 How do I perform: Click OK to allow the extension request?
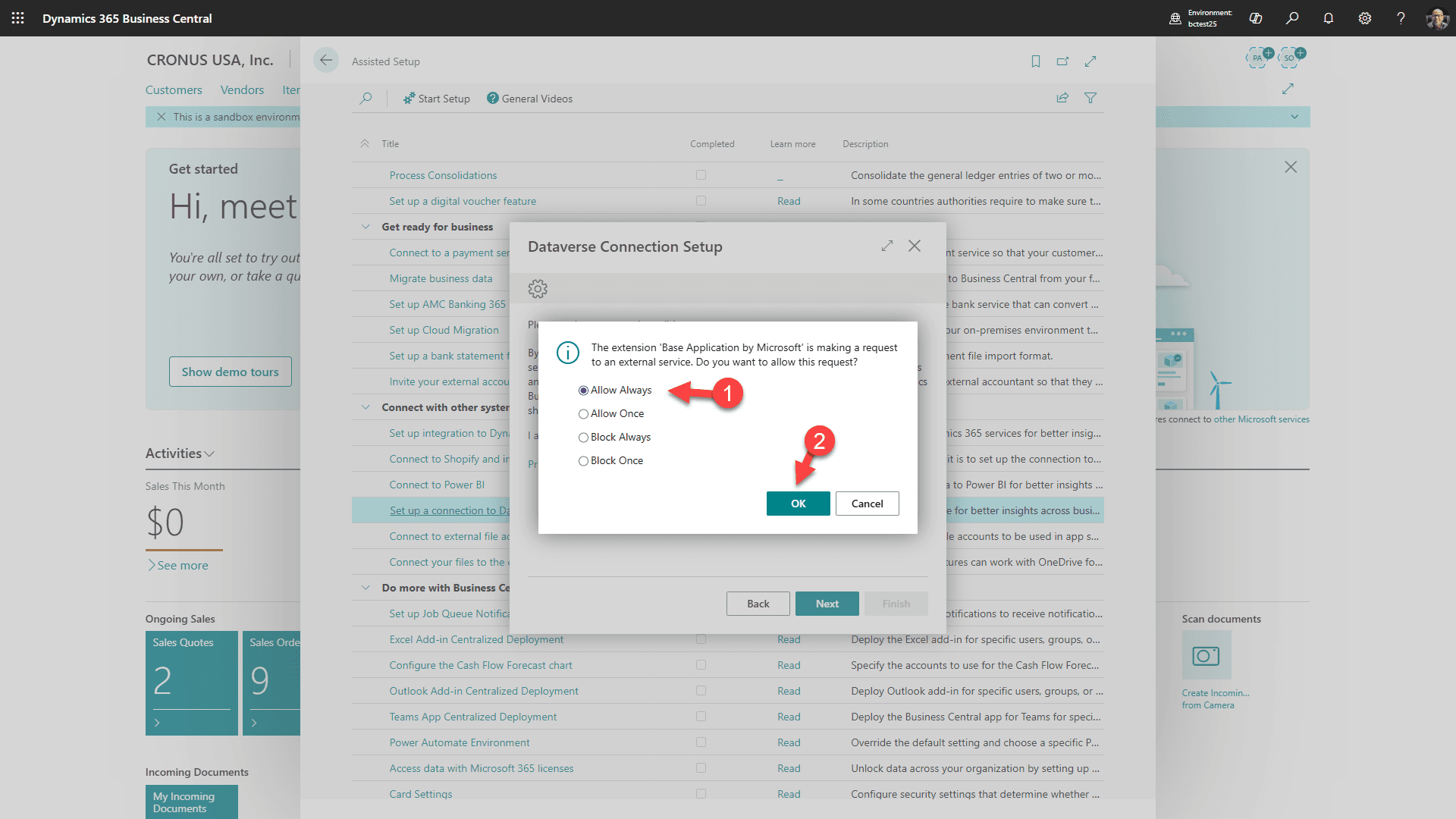pyautogui.click(x=798, y=503)
